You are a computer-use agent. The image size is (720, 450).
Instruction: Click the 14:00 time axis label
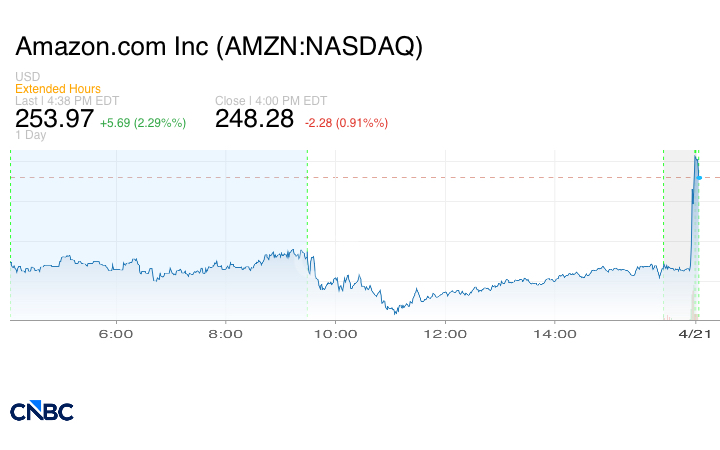tap(555, 335)
